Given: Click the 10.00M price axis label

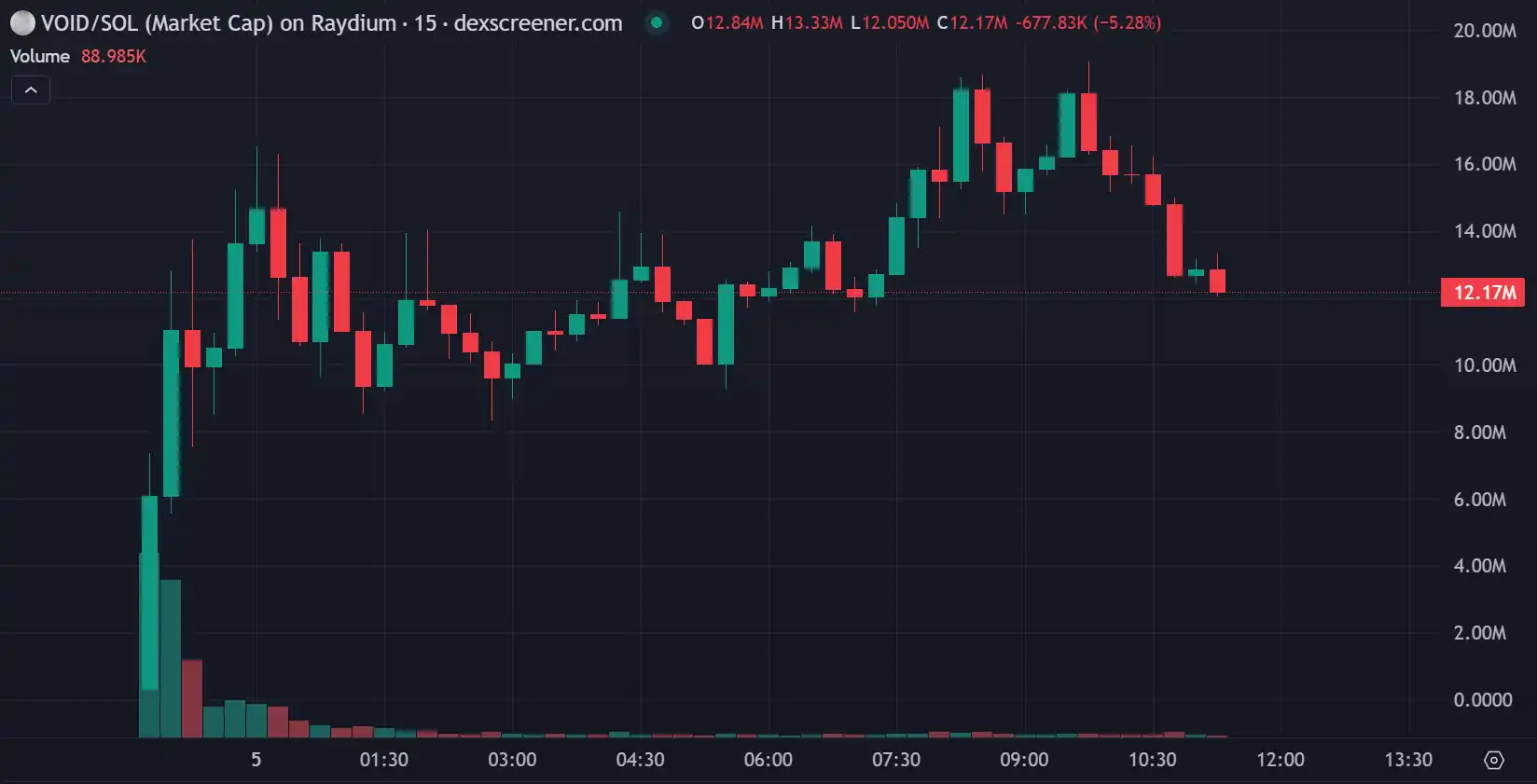Looking at the screenshot, I should click(x=1484, y=365).
